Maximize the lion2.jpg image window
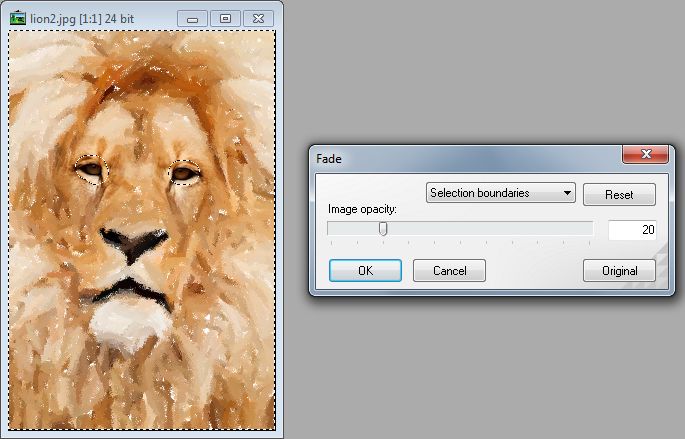The width and height of the screenshot is (685, 439). point(225,18)
